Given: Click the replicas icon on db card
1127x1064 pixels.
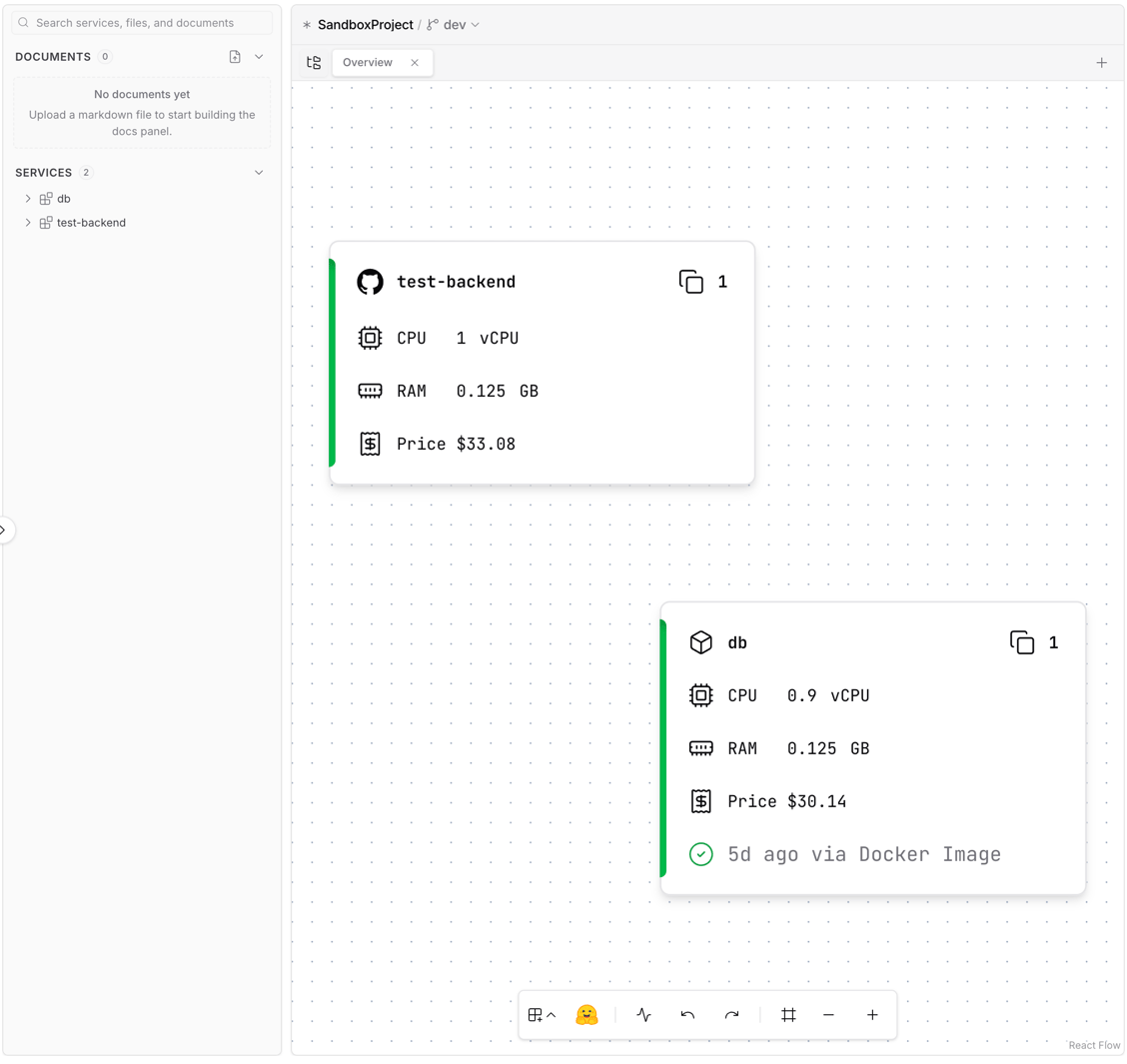Looking at the screenshot, I should click(1022, 642).
